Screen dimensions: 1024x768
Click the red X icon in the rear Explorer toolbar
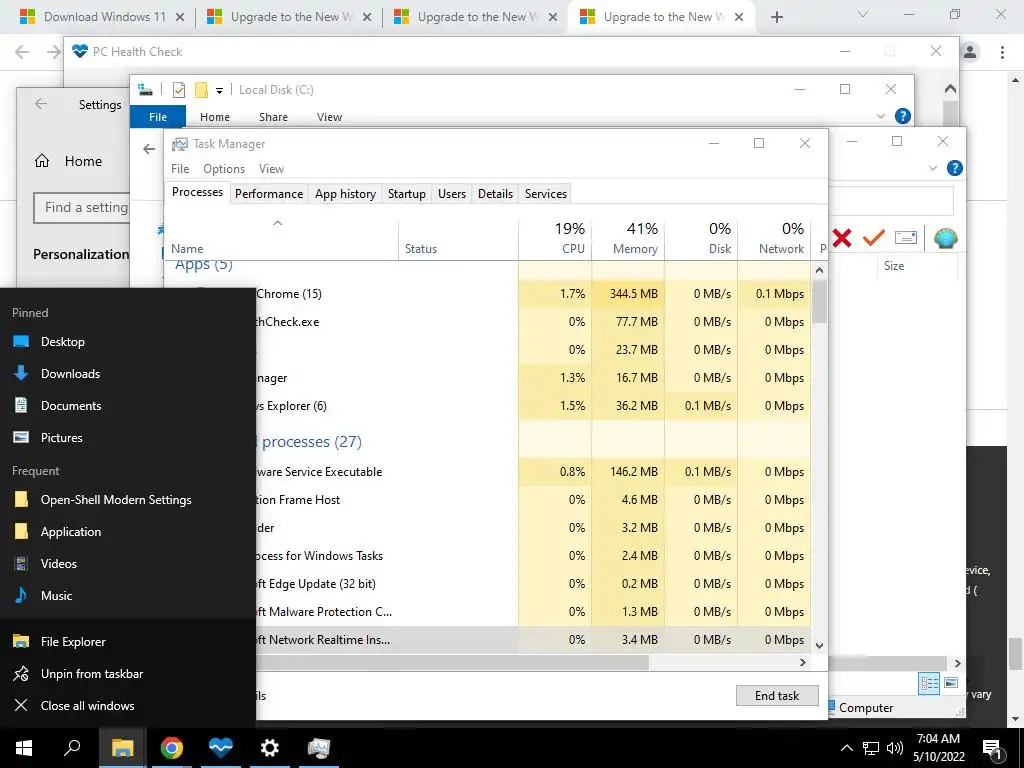click(842, 238)
